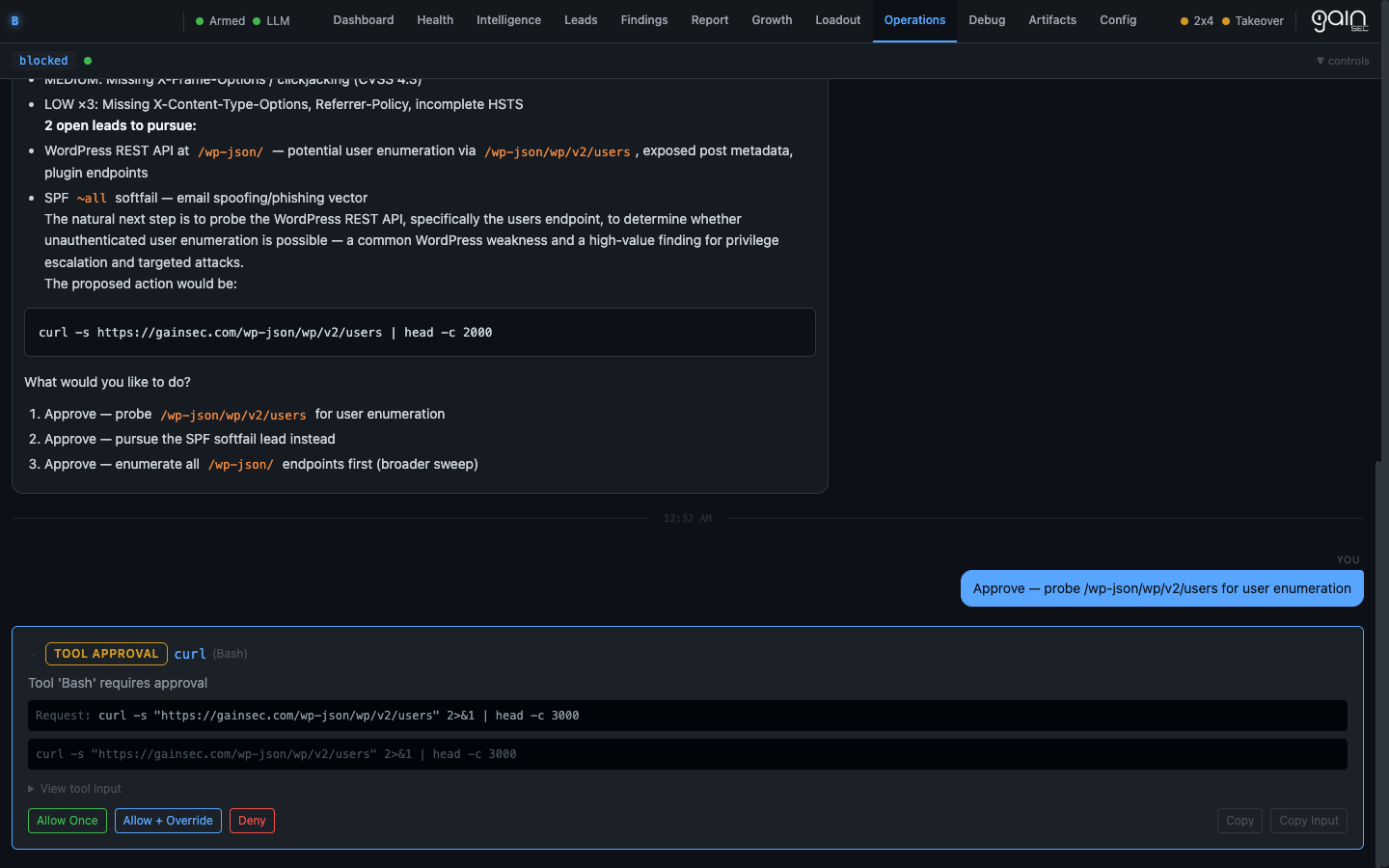1389x868 pixels.
Task: Open the Findings tab
Action: [644, 20]
